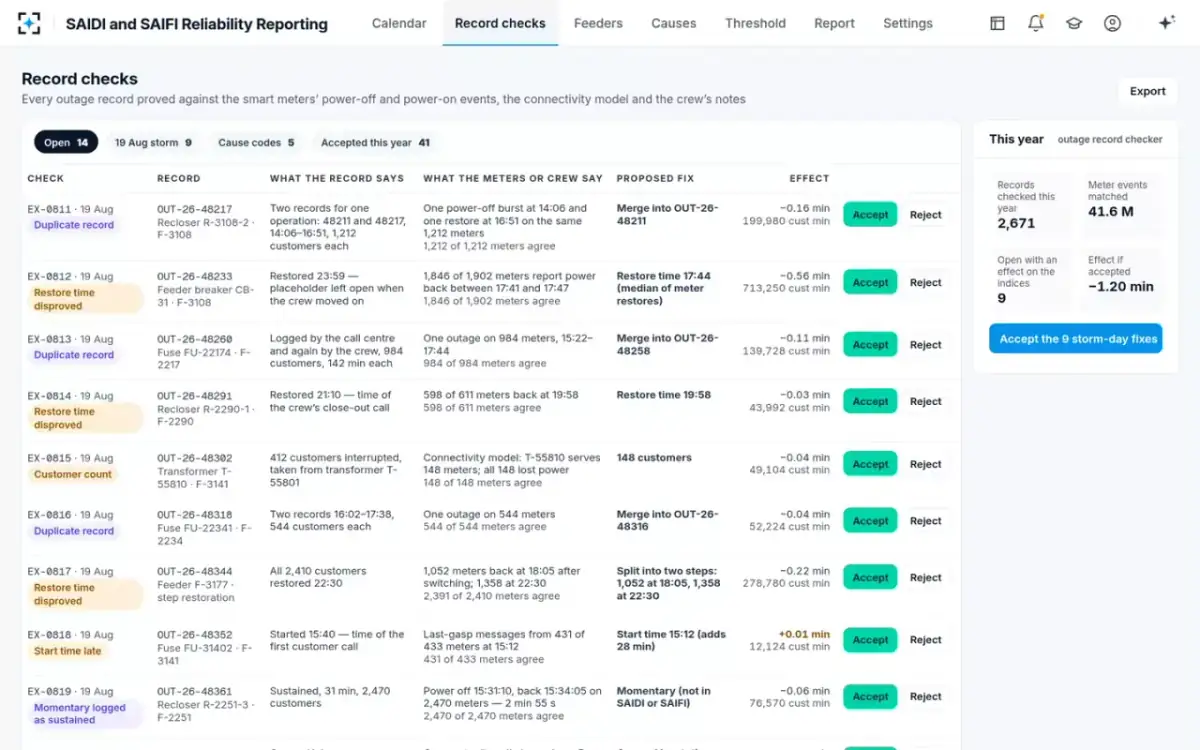Screen dimensions: 1200x750
Task: Click the app title SAIDI and SAIFI
Action: coord(196,23)
